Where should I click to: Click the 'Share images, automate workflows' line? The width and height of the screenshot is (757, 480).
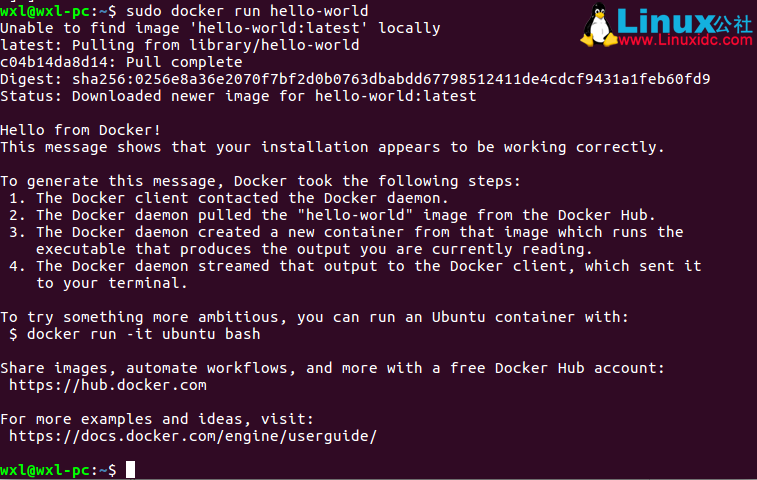[332, 367]
